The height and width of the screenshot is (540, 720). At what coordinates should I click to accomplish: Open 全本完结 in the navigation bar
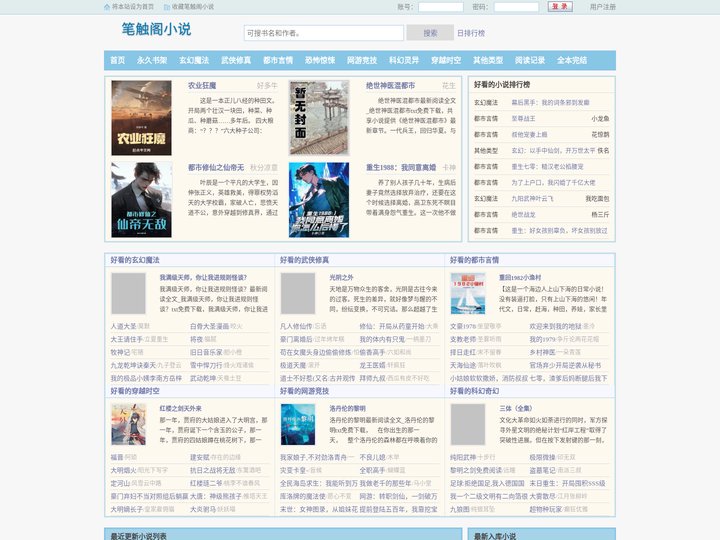pos(572,60)
